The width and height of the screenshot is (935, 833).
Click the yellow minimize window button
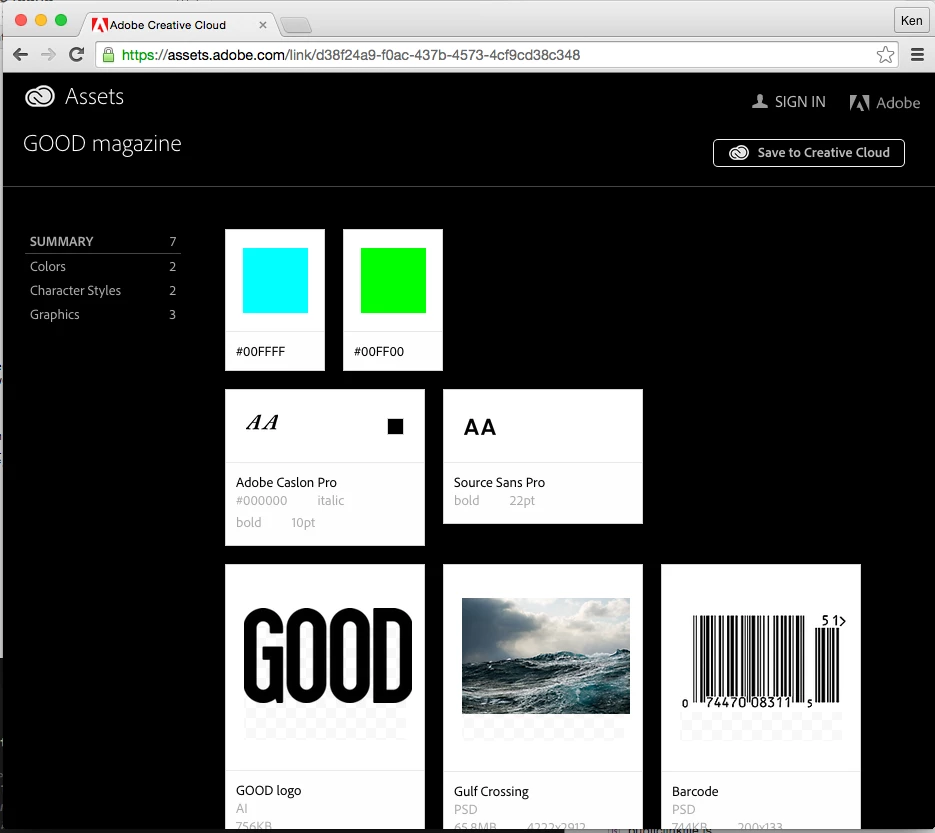click(x=41, y=20)
